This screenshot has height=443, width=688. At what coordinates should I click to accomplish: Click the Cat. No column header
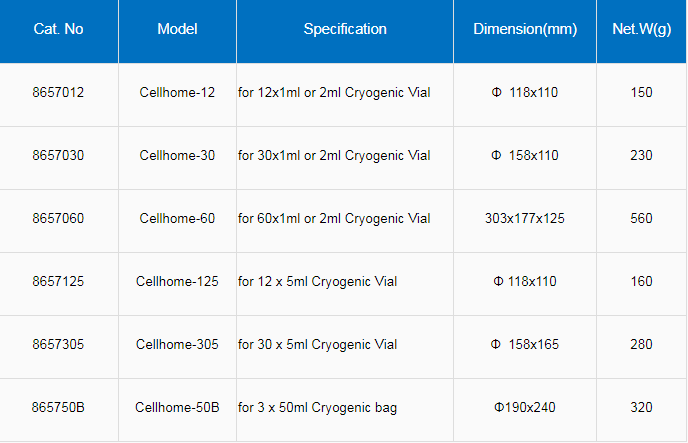58,29
